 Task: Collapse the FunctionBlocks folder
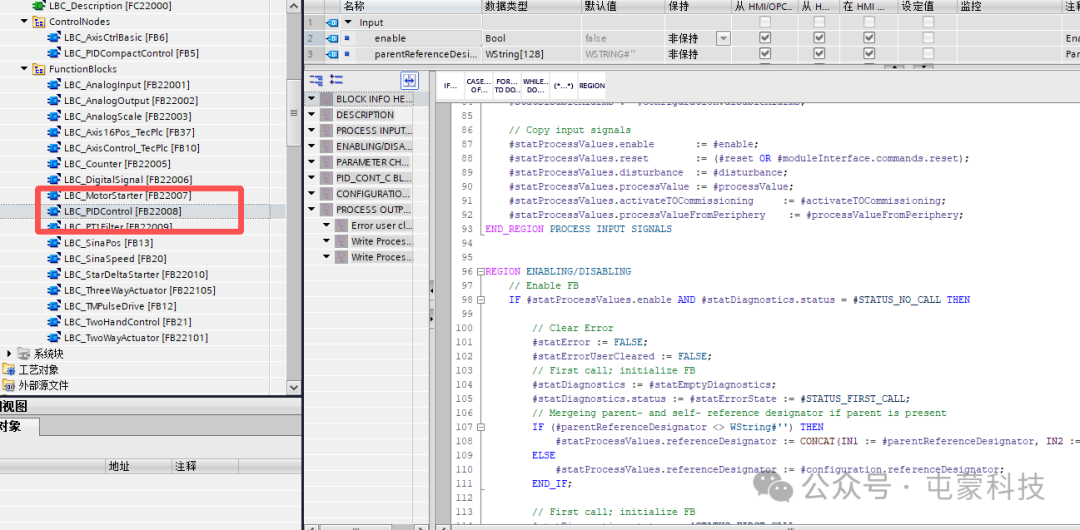[x=25, y=69]
